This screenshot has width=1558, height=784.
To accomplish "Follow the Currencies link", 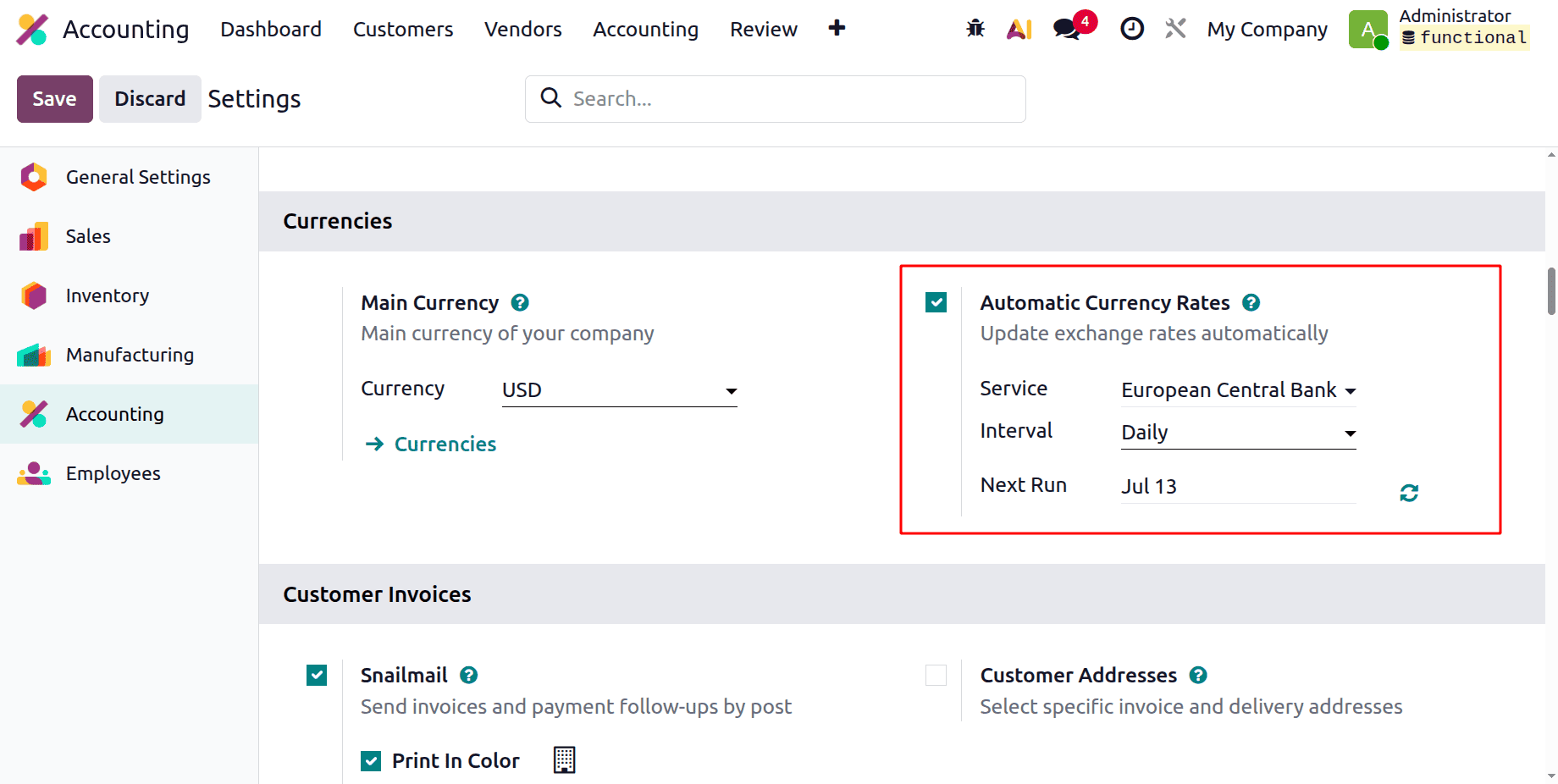I will (x=445, y=444).
